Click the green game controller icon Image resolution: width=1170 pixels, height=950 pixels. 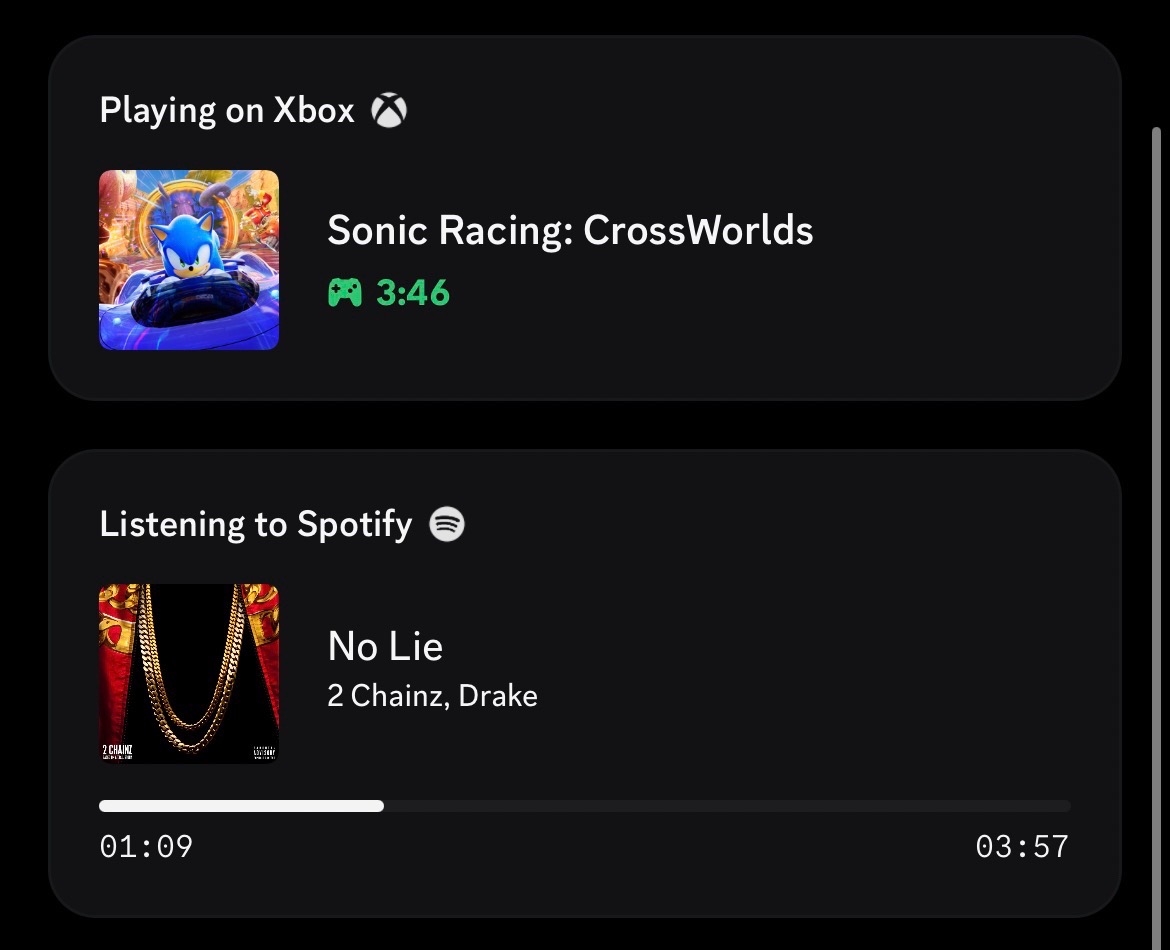[345, 293]
